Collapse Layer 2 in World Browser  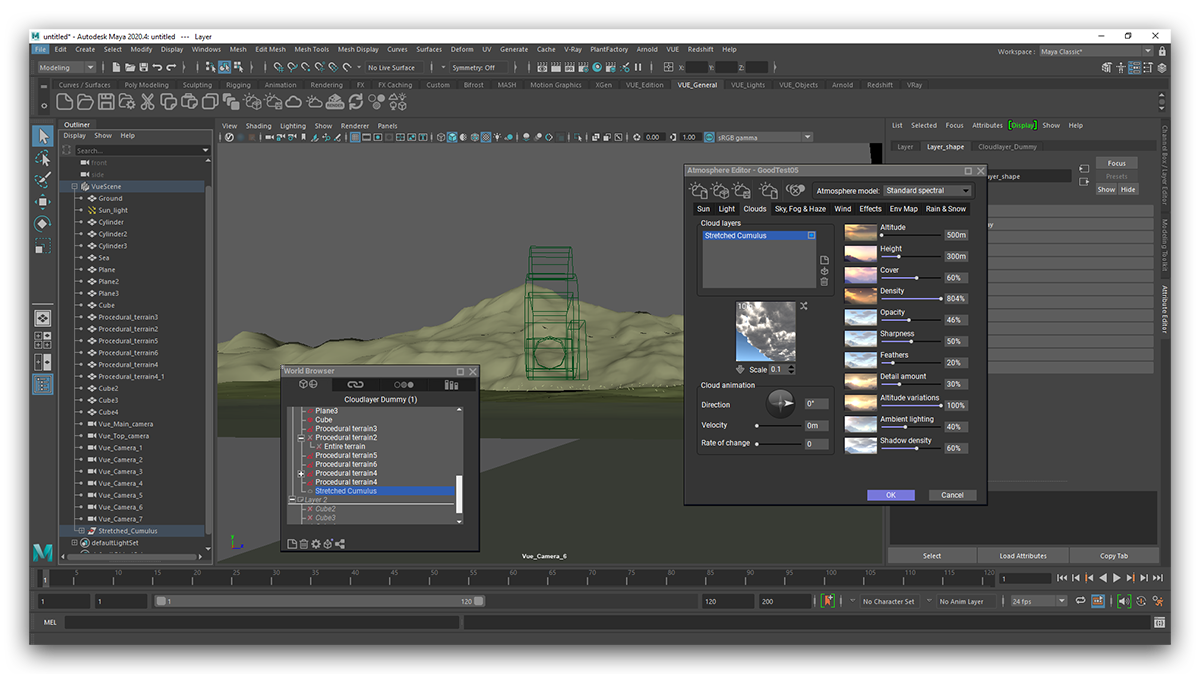[x=292, y=500]
